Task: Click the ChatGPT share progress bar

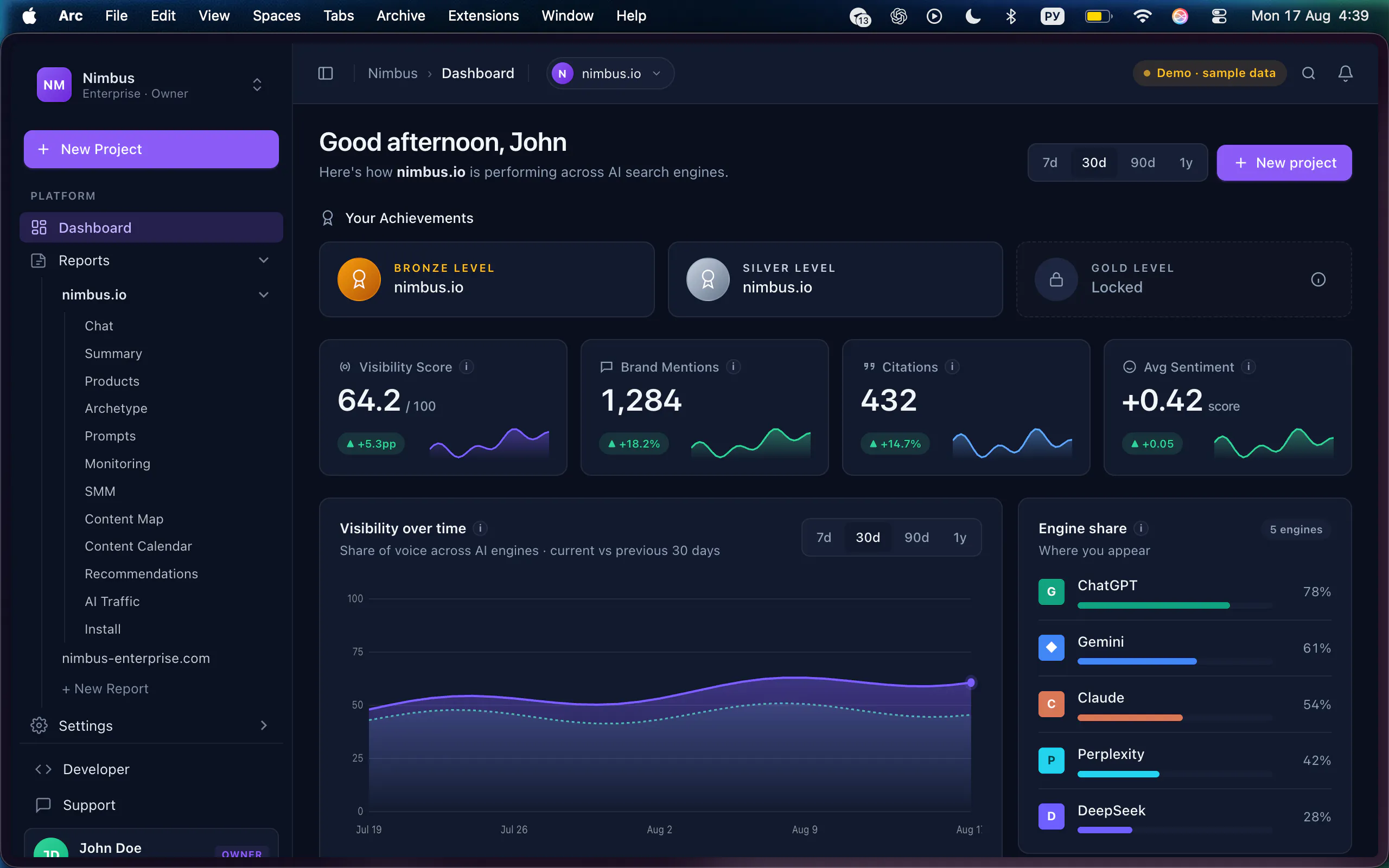Action: [1175, 605]
